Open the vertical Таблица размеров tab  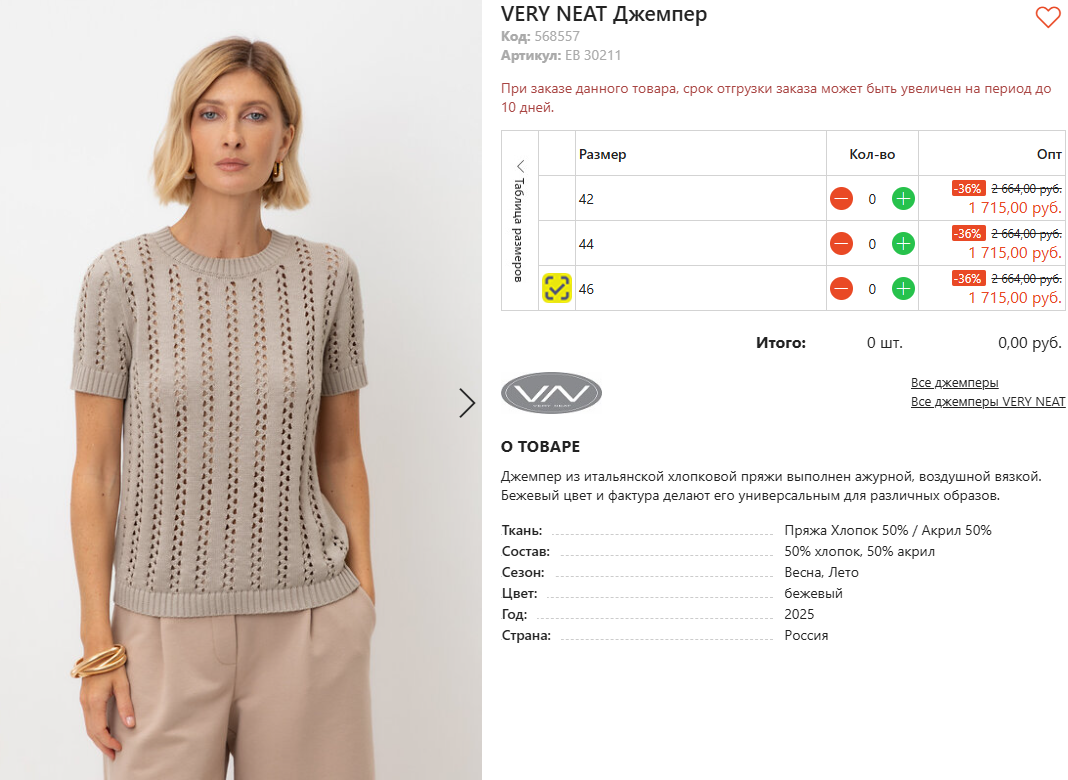(x=519, y=230)
